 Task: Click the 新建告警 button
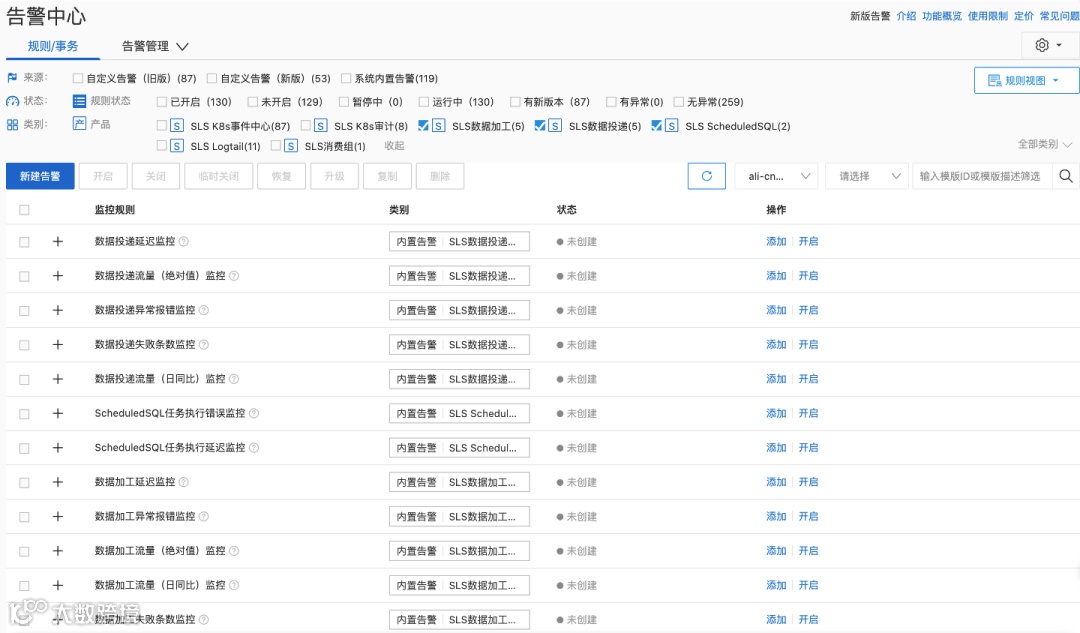pos(40,176)
